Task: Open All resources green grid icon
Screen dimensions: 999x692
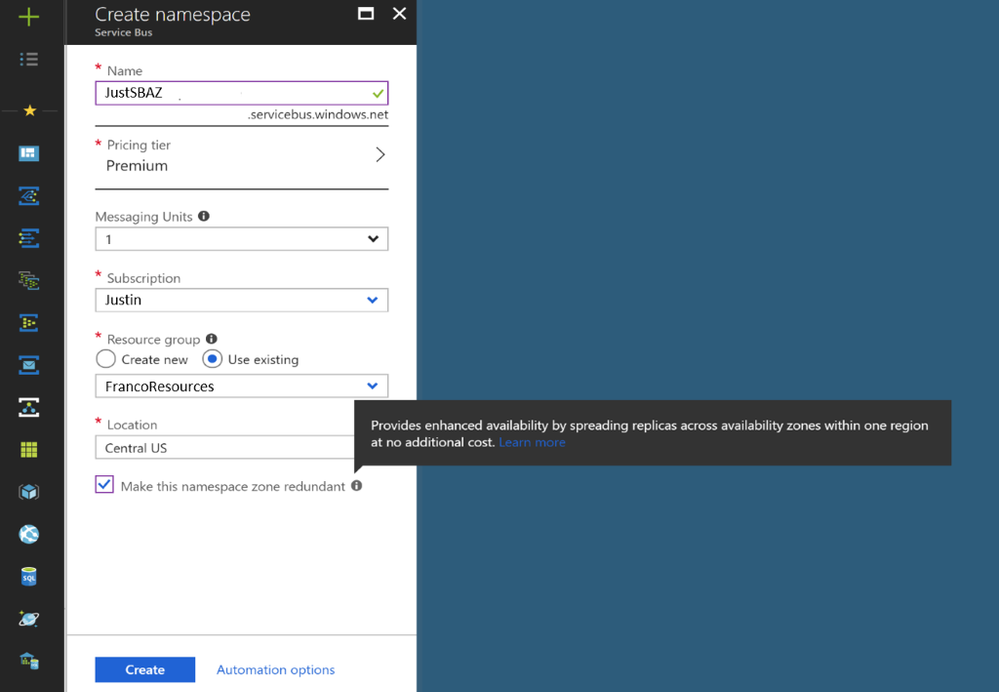Action: 29,450
